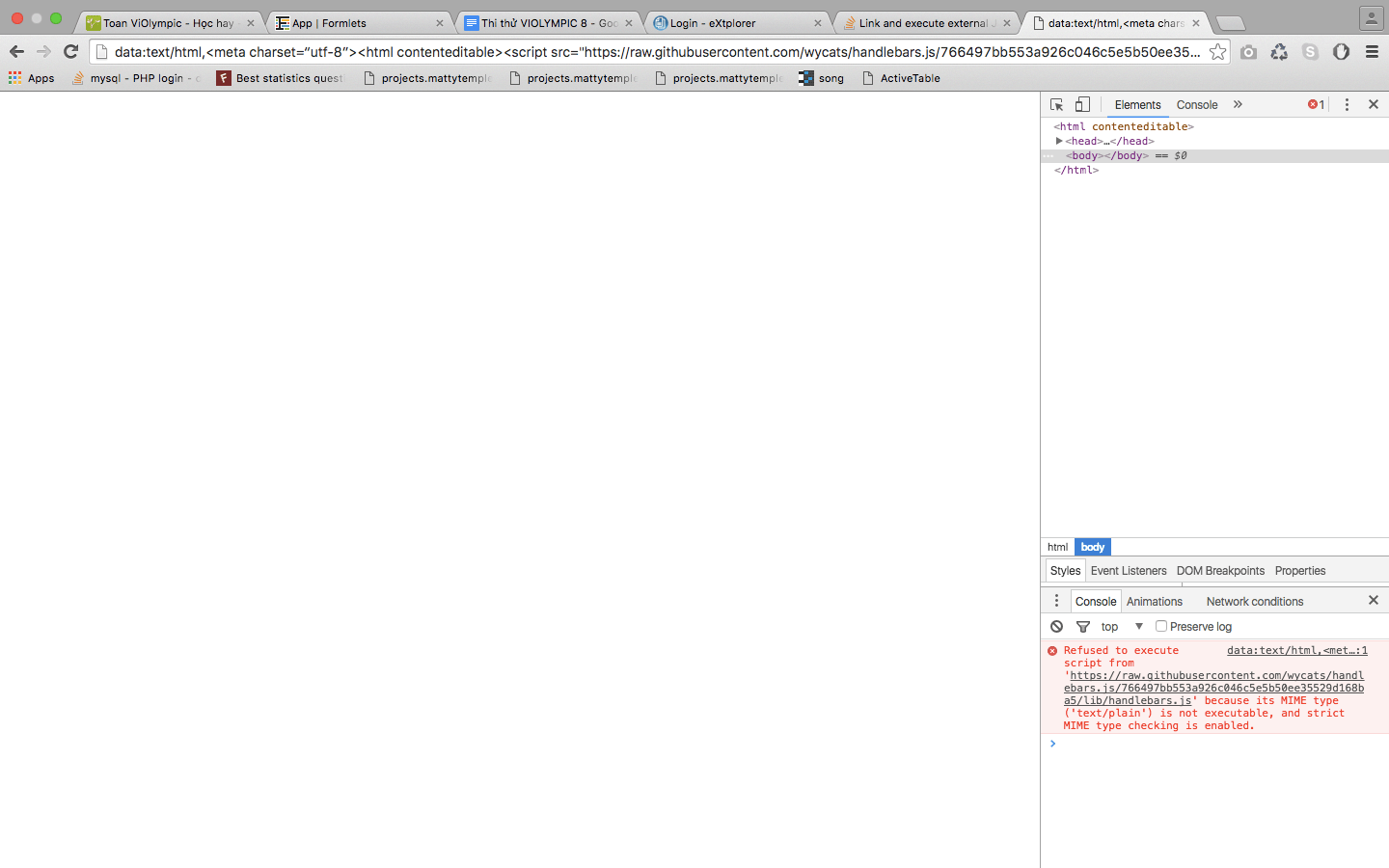This screenshot has height=868, width=1389.
Task: Open the DOM Breakpoints tab
Action: (1220, 571)
